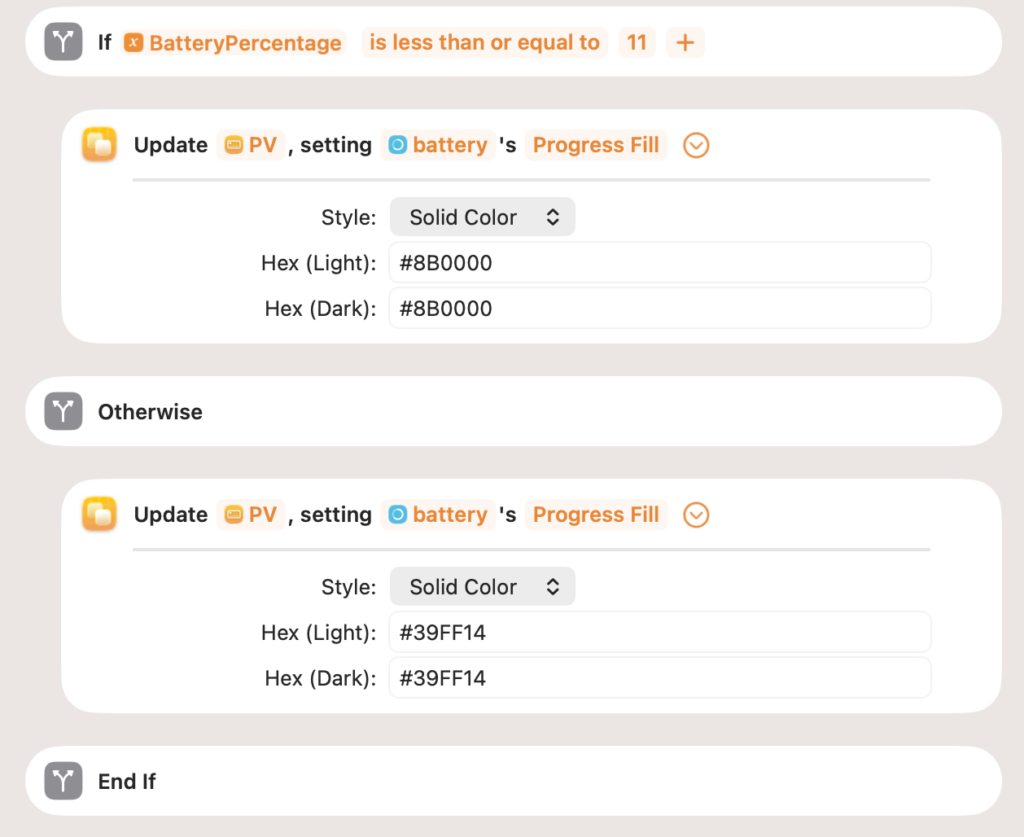Click first Update action's yellow app icon

tap(99, 144)
